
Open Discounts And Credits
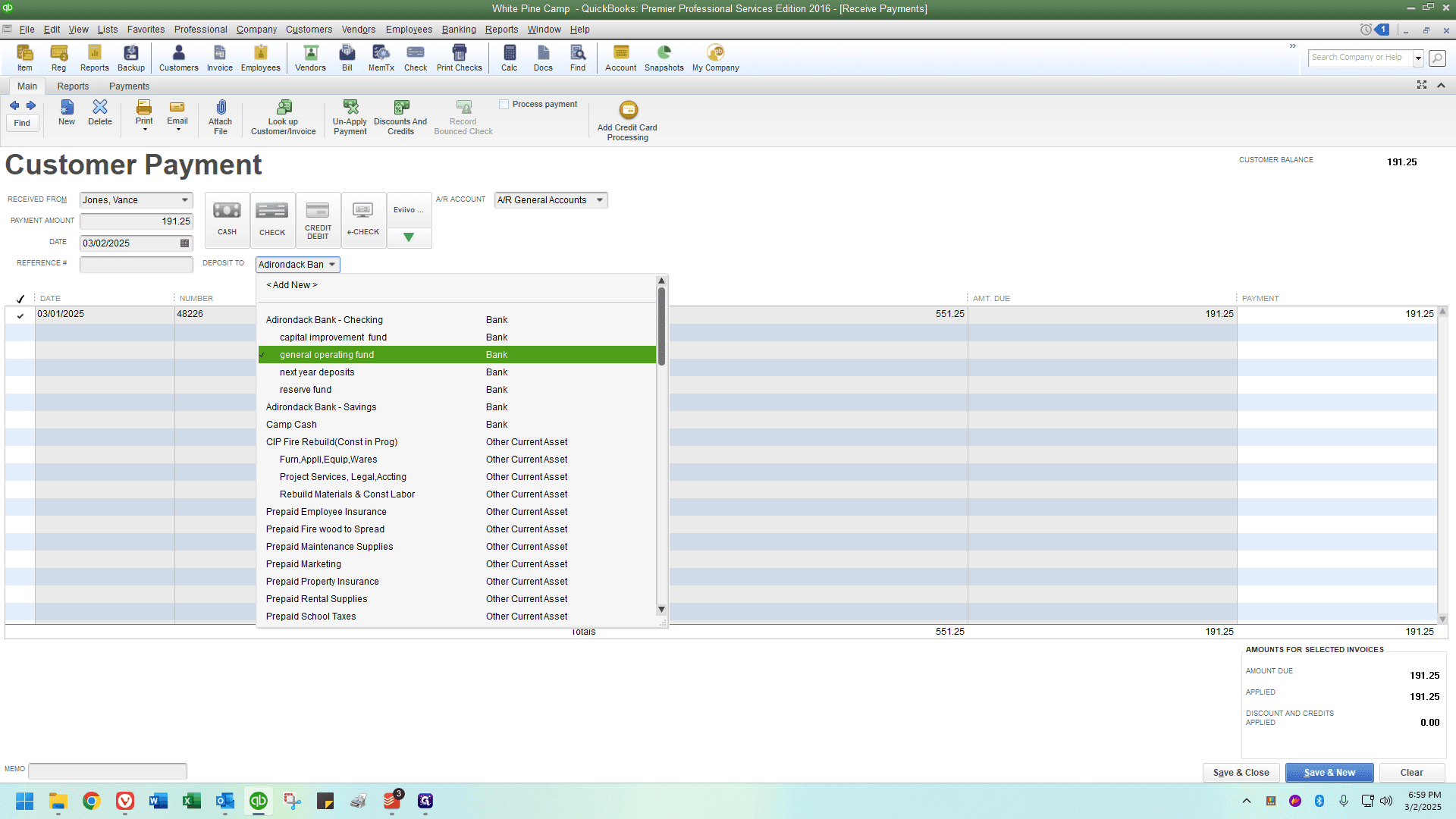(x=401, y=118)
